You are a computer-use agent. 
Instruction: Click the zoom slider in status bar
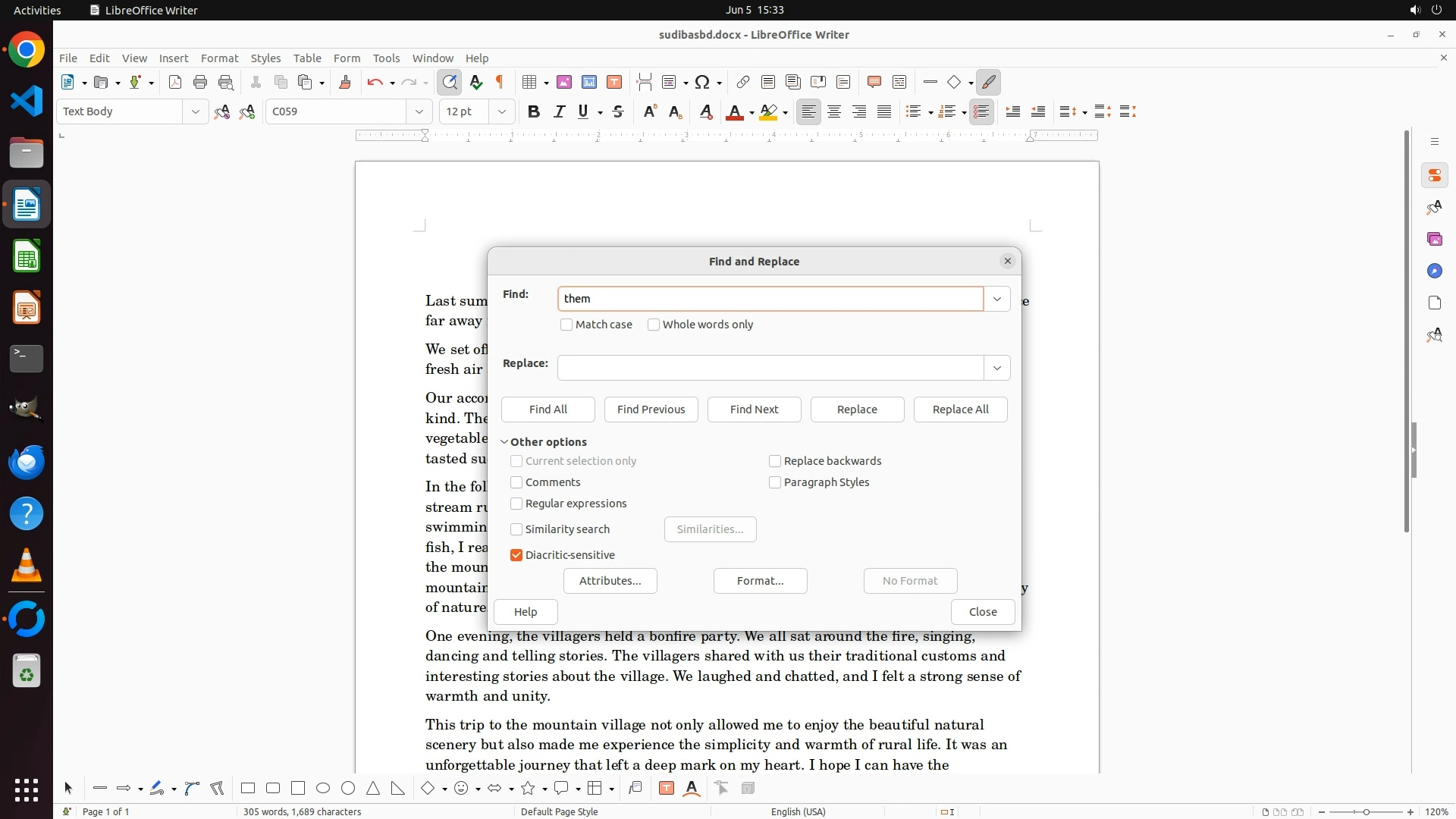pos(1366,811)
